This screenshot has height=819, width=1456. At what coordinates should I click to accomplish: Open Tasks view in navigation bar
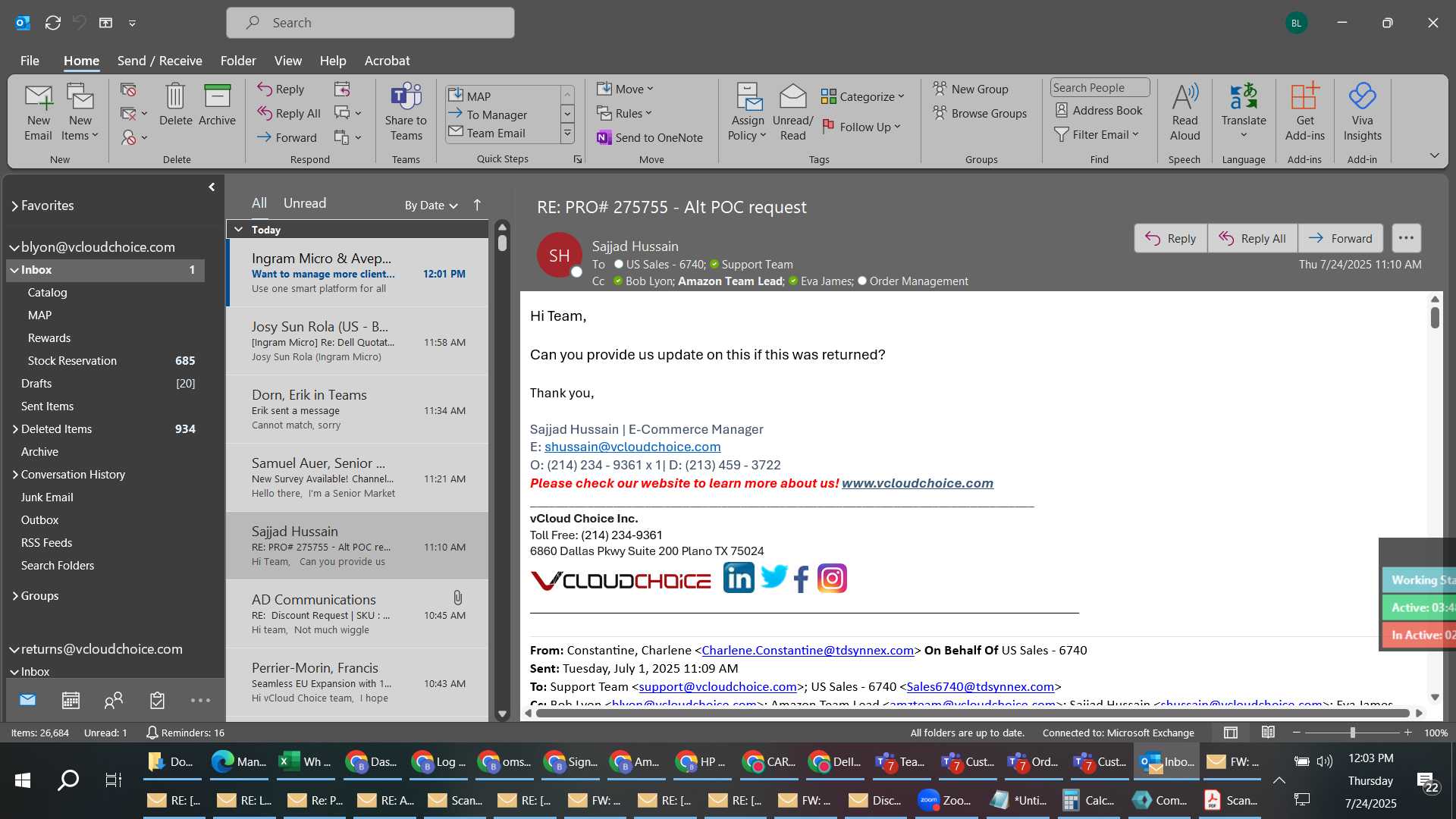[157, 701]
